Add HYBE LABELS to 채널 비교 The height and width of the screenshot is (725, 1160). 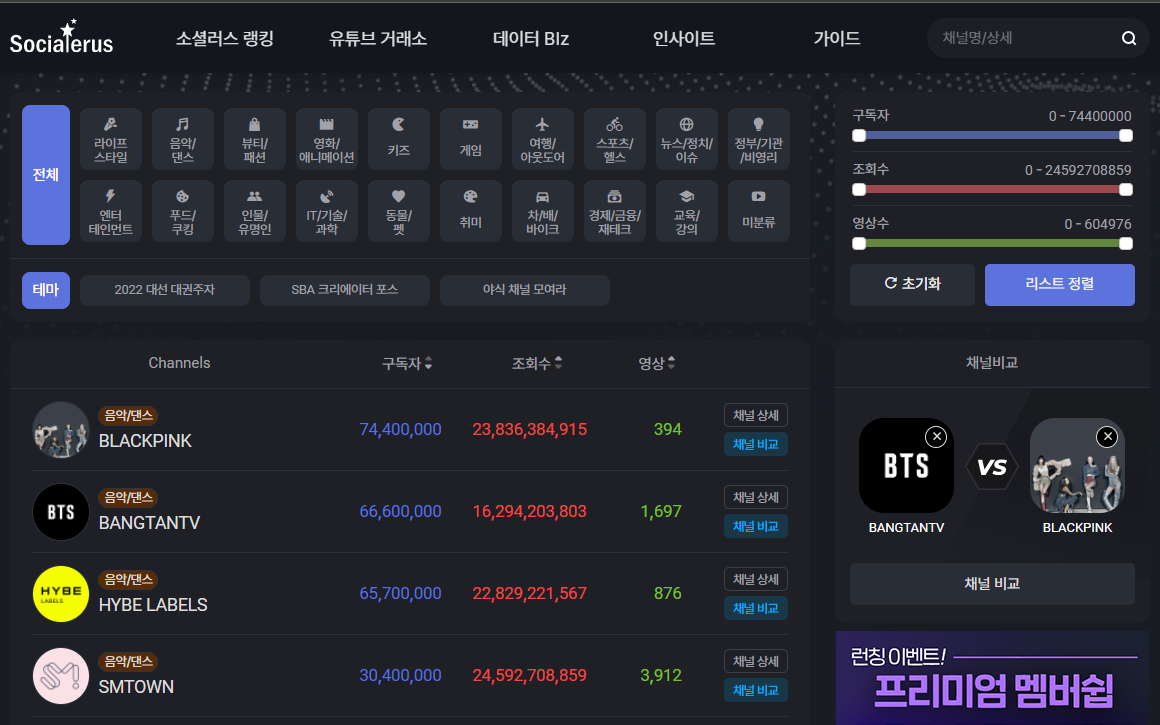[755, 608]
